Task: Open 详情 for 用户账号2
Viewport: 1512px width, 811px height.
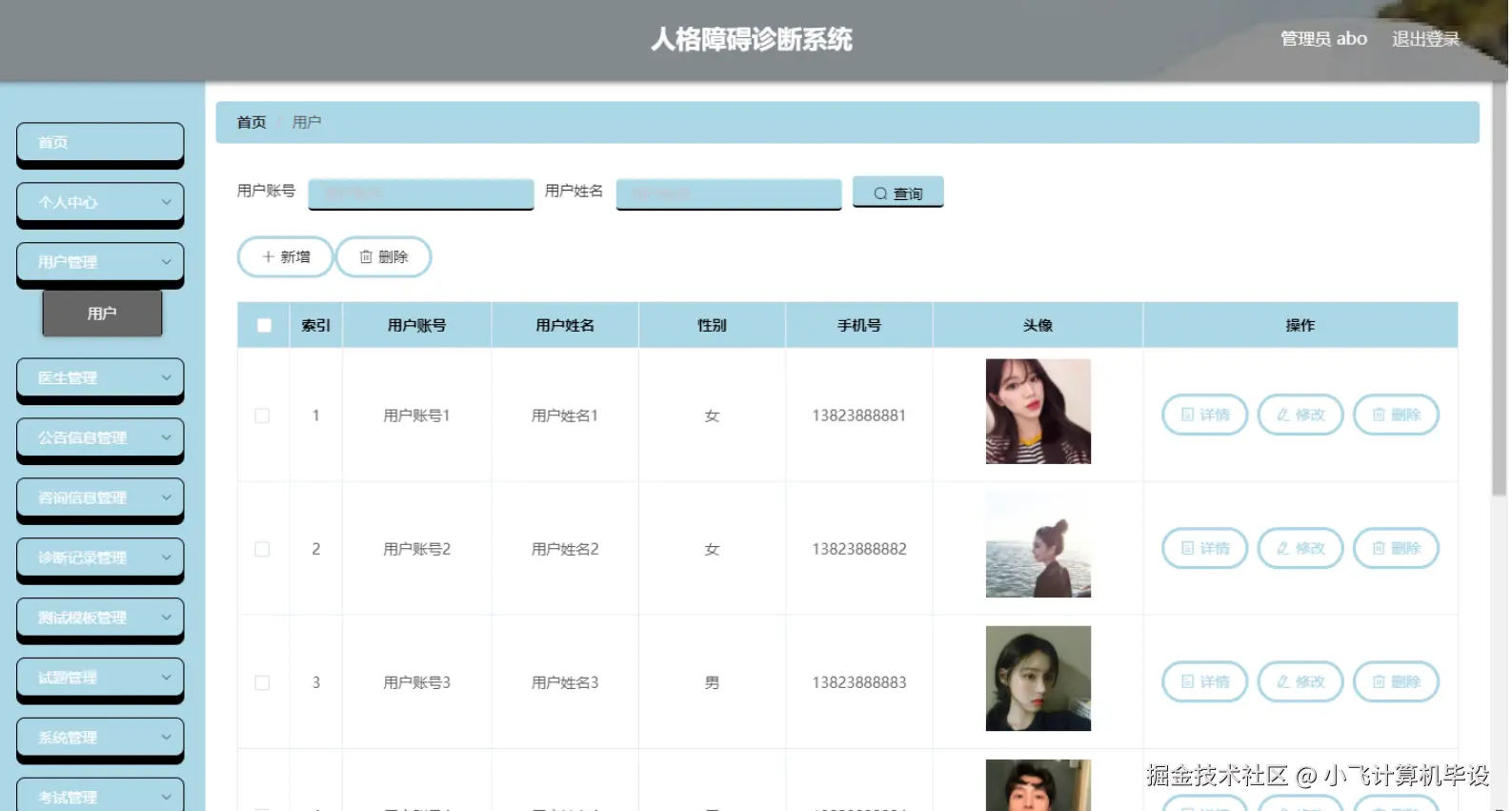Action: (1204, 548)
